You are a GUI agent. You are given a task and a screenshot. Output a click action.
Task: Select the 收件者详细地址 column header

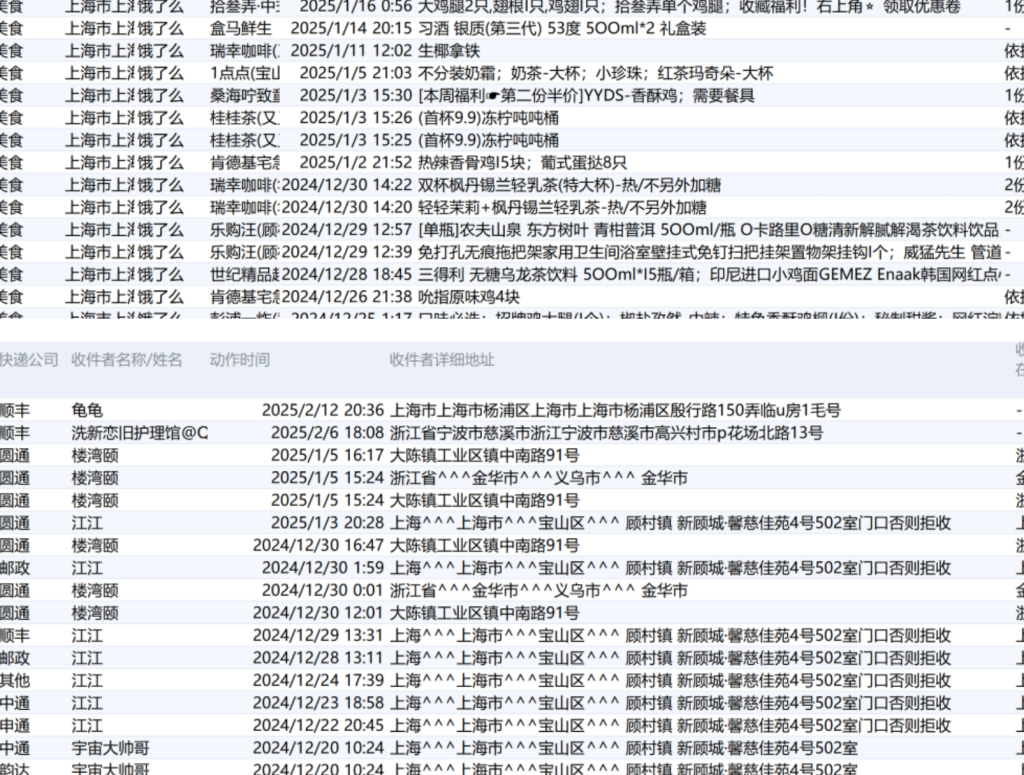point(441,360)
